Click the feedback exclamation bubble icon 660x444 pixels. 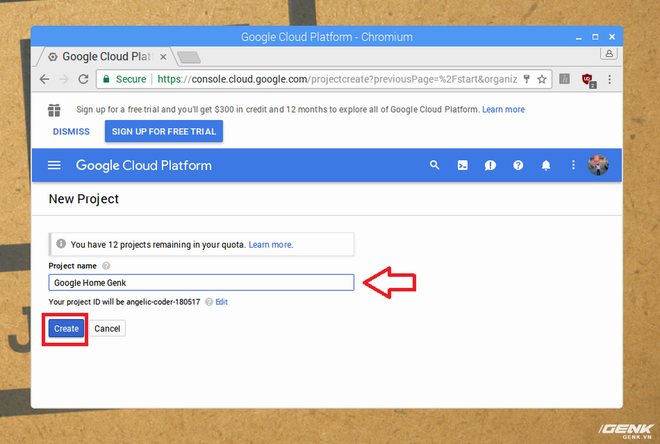pos(490,165)
